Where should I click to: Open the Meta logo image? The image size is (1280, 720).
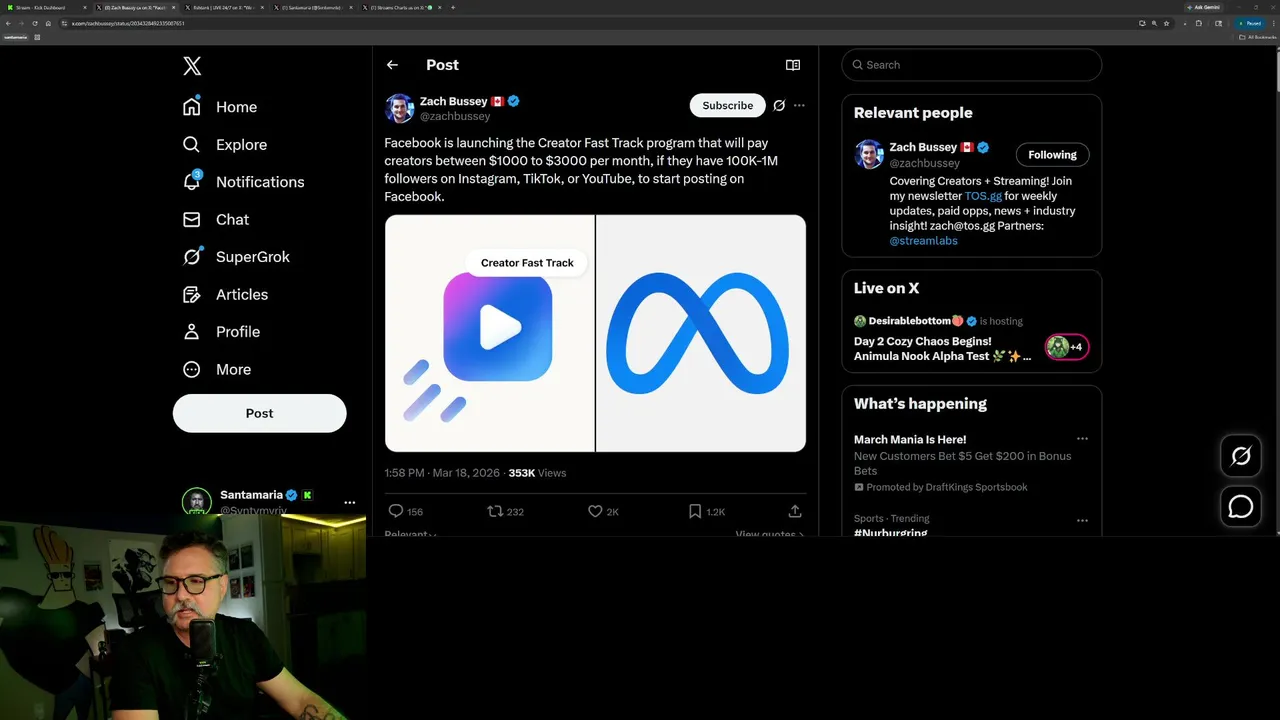coord(701,333)
